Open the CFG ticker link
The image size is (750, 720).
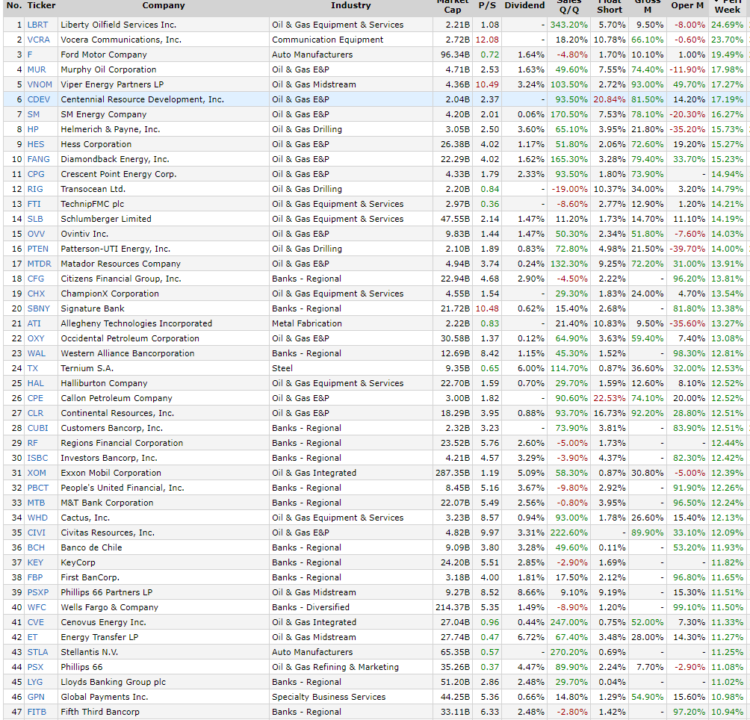pos(35,278)
